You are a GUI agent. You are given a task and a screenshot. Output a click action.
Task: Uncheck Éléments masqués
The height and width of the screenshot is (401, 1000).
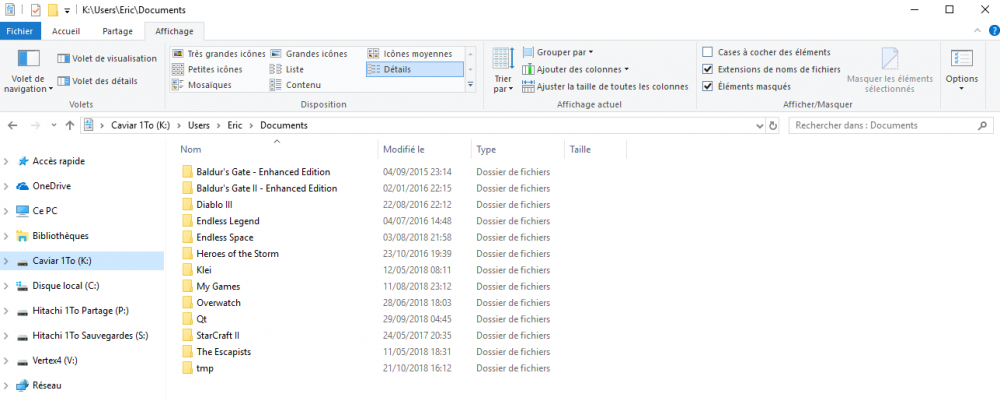tap(707, 86)
